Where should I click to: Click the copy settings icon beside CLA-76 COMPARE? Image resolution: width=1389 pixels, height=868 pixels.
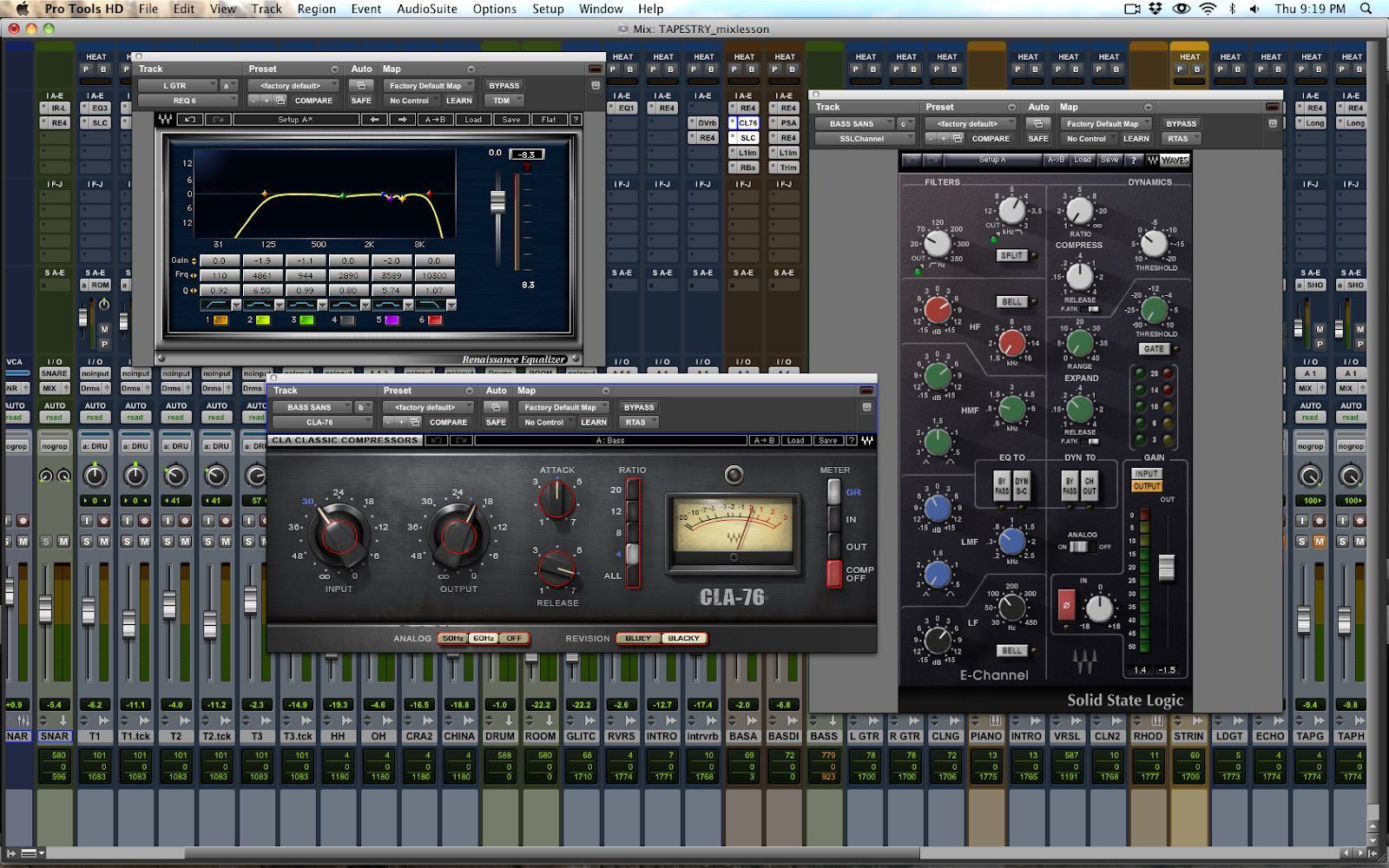pyautogui.click(x=415, y=423)
